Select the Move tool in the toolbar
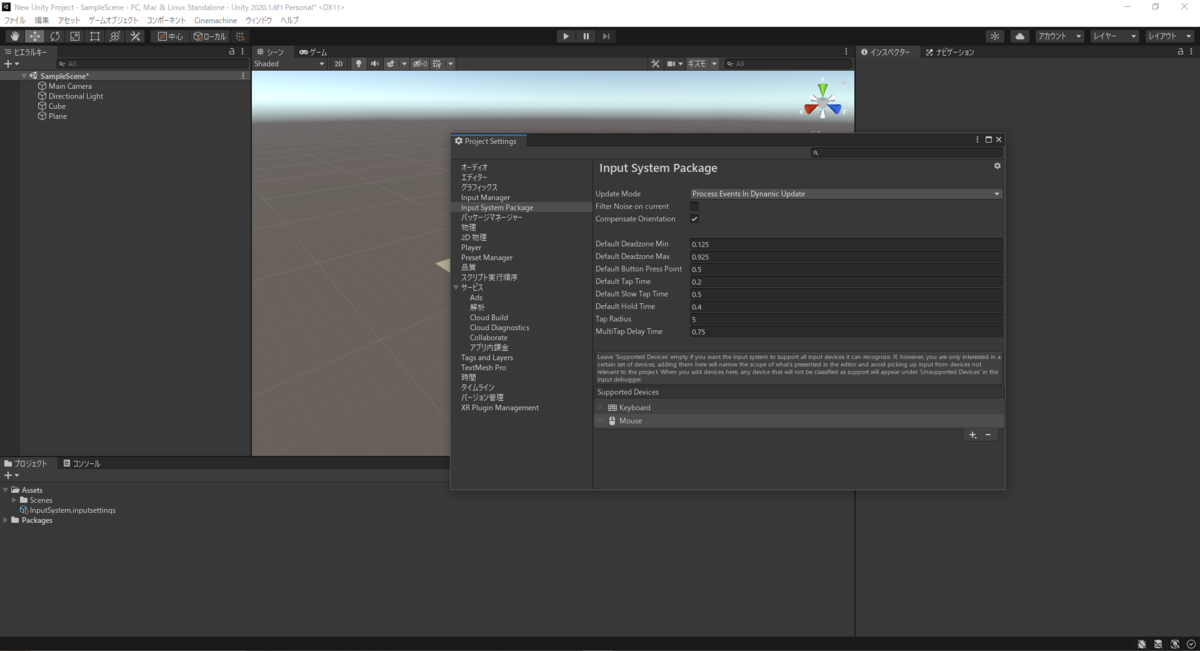1200x651 pixels. [34, 36]
